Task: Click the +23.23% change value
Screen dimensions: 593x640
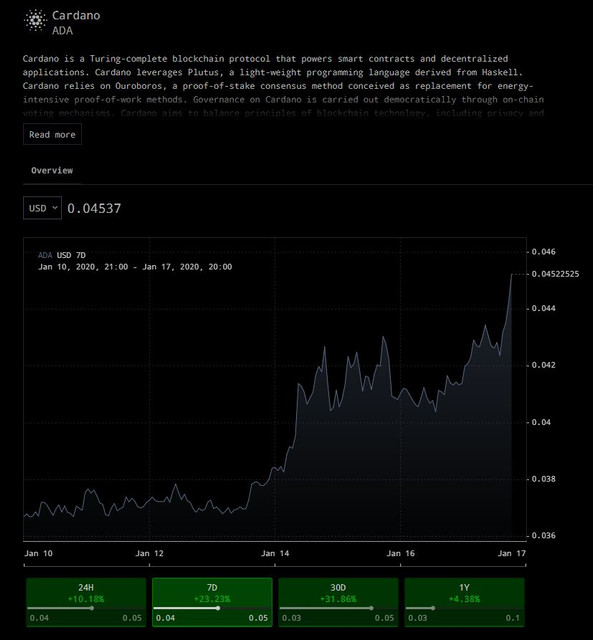Action: coord(212,599)
